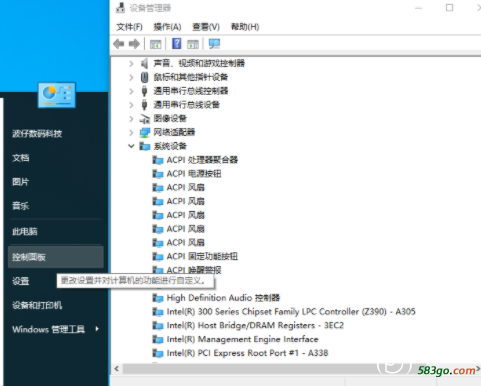The height and width of the screenshot is (386, 481).
Task: Open the blue help toolbar icon
Action: pos(176,44)
